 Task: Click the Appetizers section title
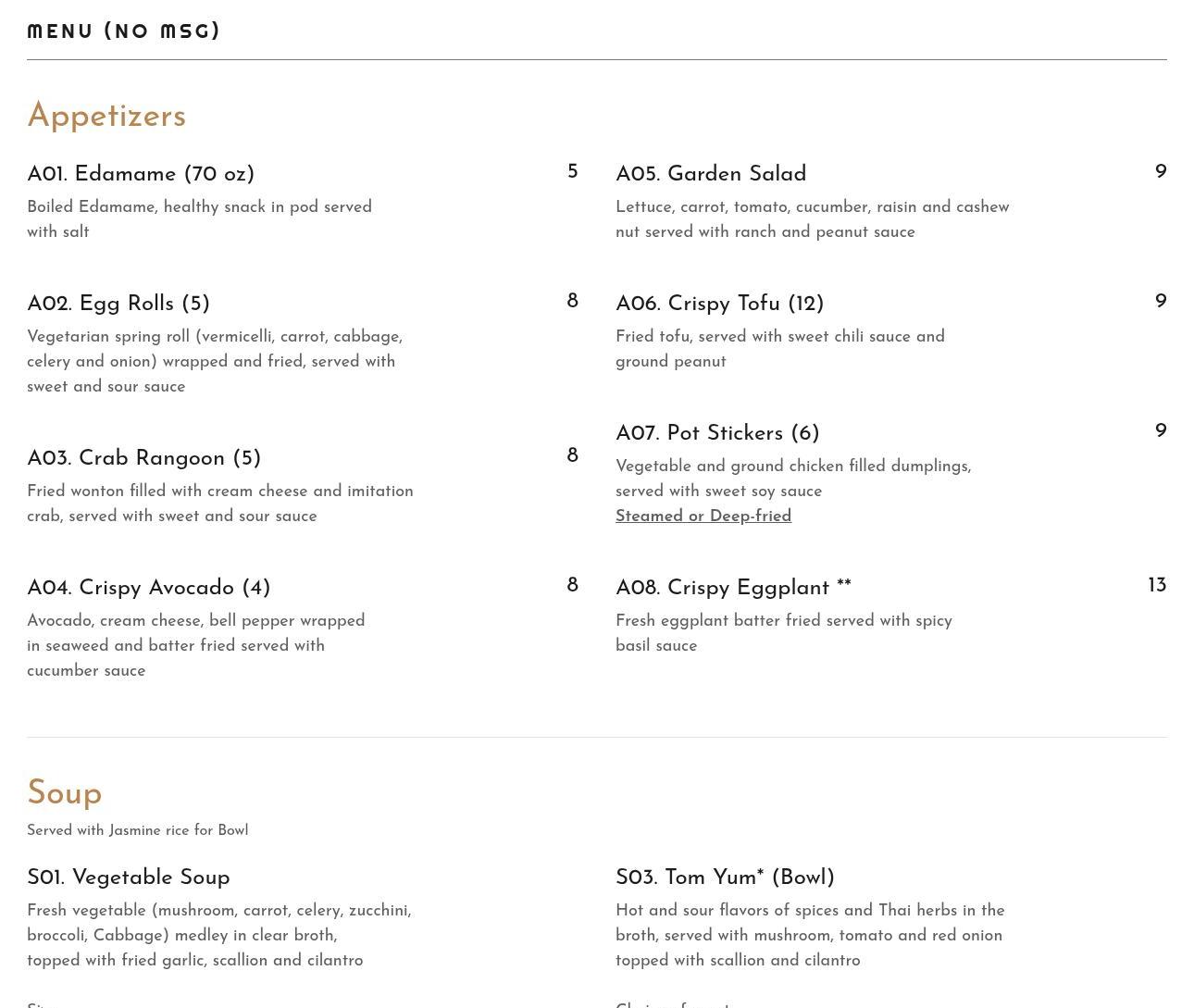106,117
